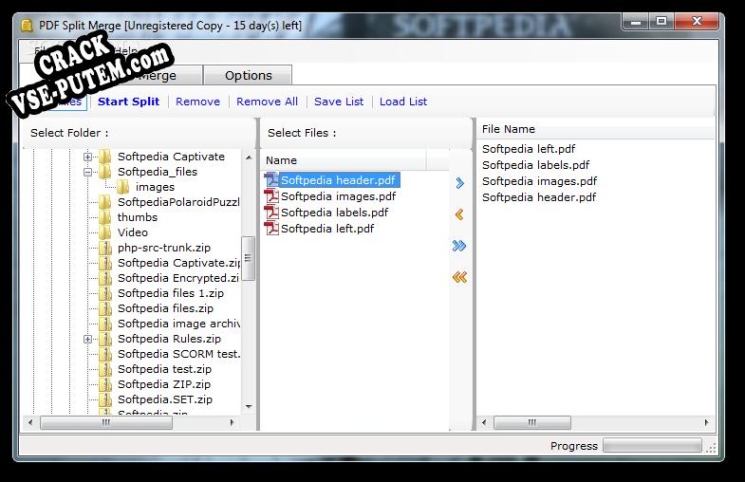The height and width of the screenshot is (482, 745).
Task: Select Softpedia SCORM test in tree
Action: 179,354
